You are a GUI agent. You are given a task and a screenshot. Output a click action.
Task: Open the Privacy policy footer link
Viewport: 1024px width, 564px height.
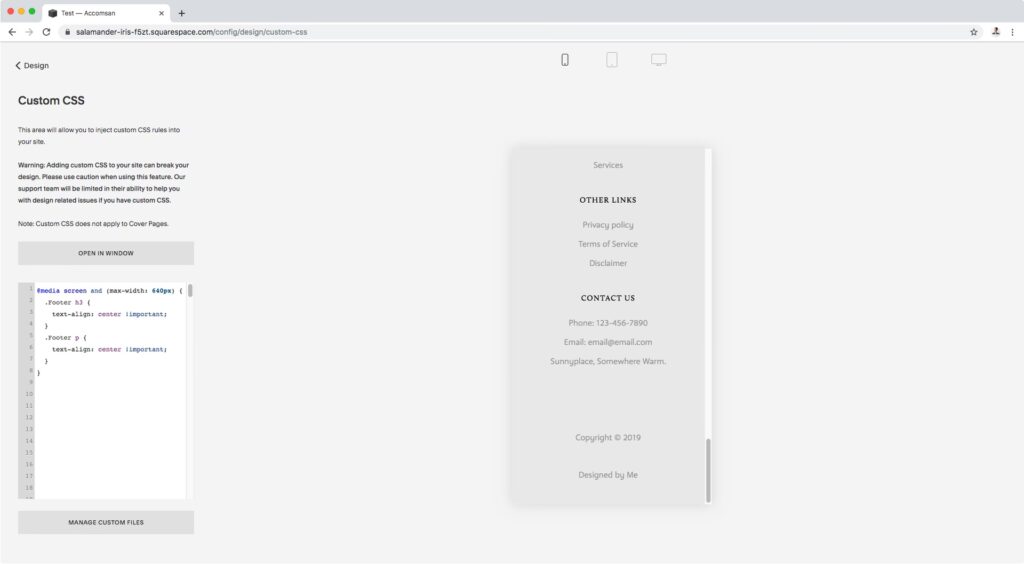click(608, 225)
